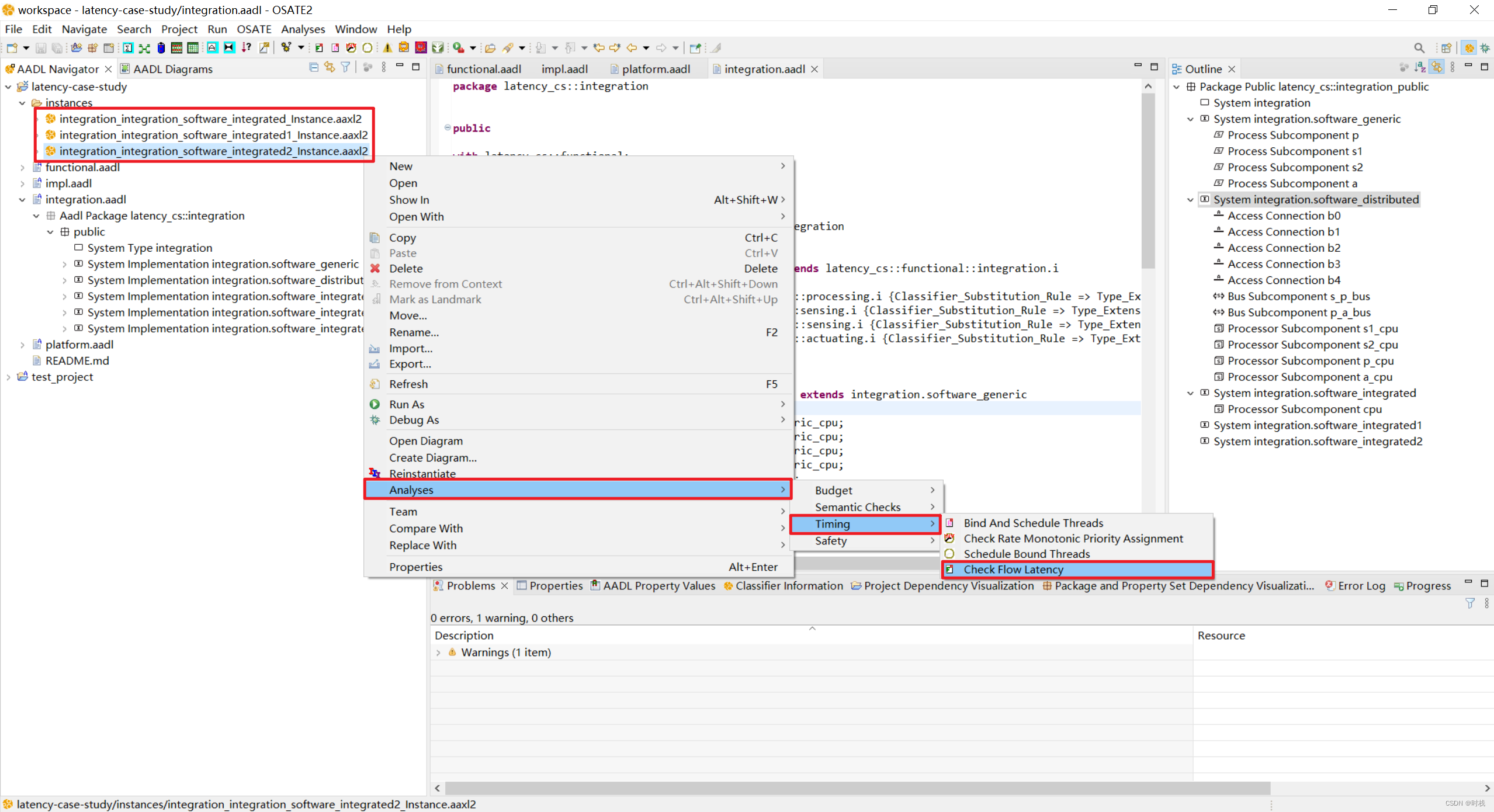Click the search magnifier in the toolbar

point(1419,48)
